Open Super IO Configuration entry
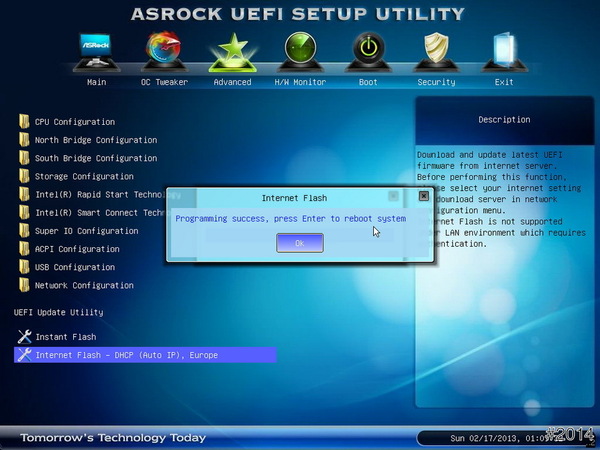Screen dimensions: 600x450 coord(86,231)
